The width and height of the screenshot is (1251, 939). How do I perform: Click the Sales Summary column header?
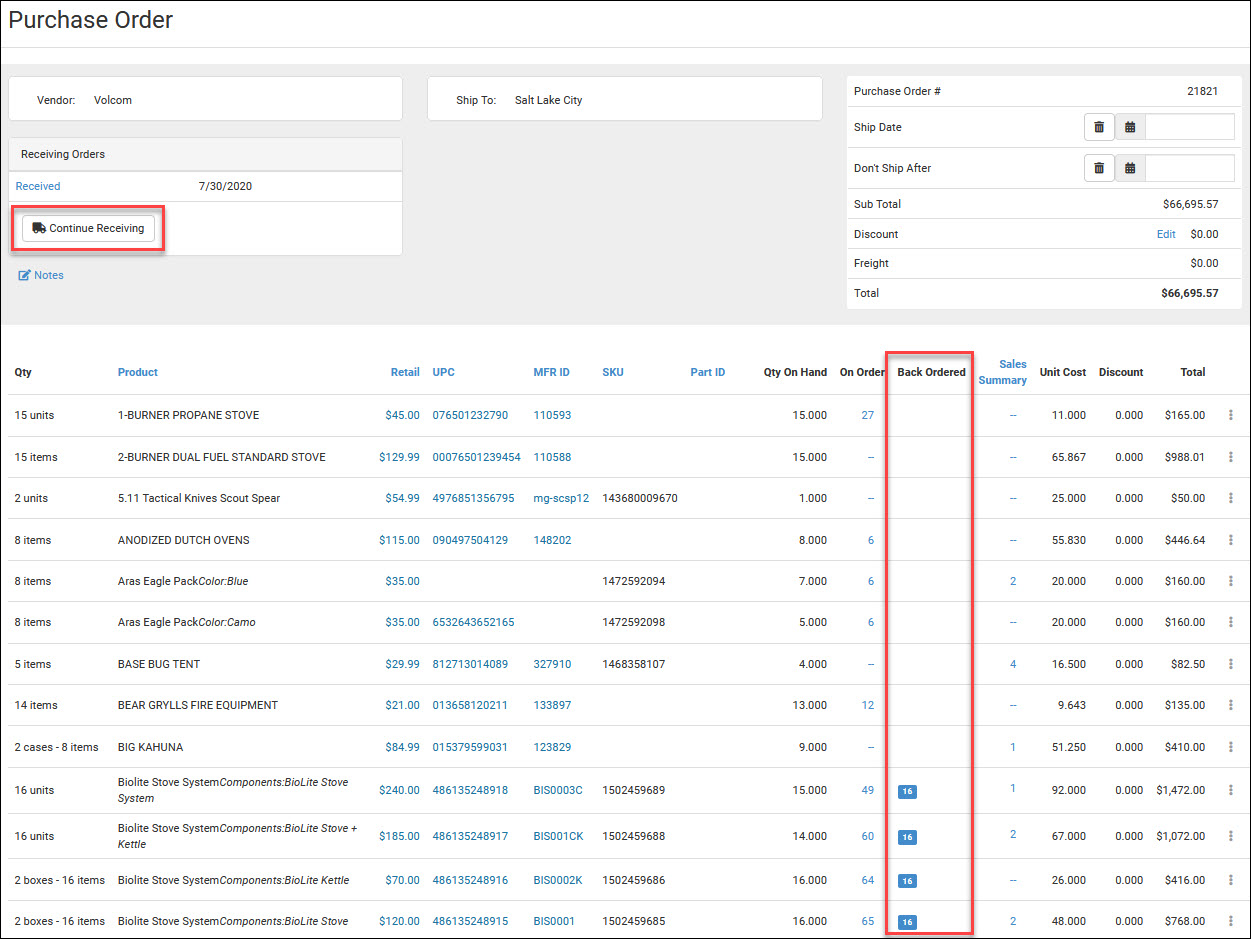click(1003, 372)
